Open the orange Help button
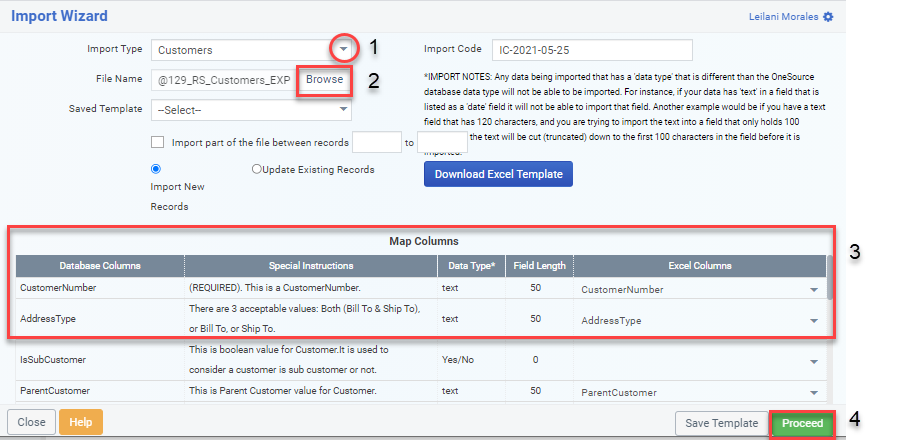Viewport: 904px width, 440px height. (80, 422)
